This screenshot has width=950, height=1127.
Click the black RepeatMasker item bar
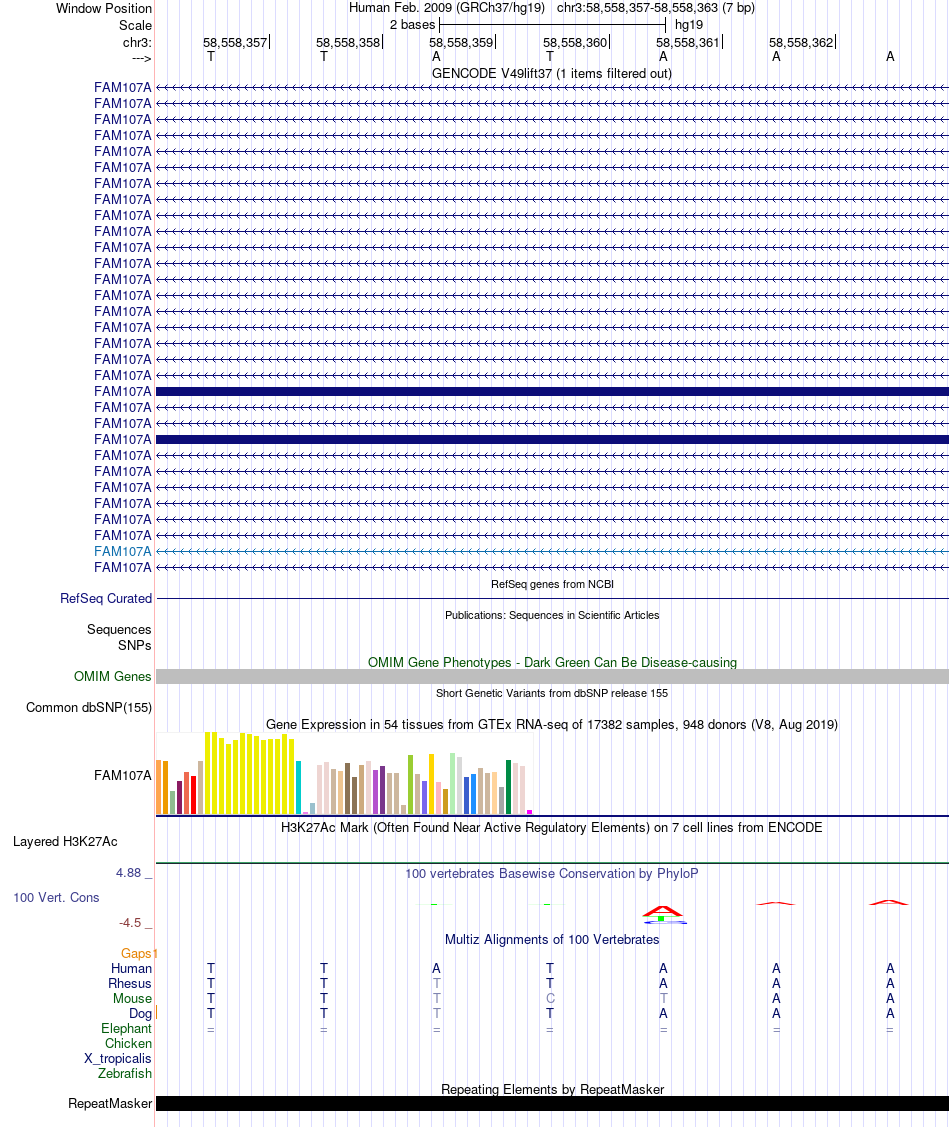tap(552, 1103)
